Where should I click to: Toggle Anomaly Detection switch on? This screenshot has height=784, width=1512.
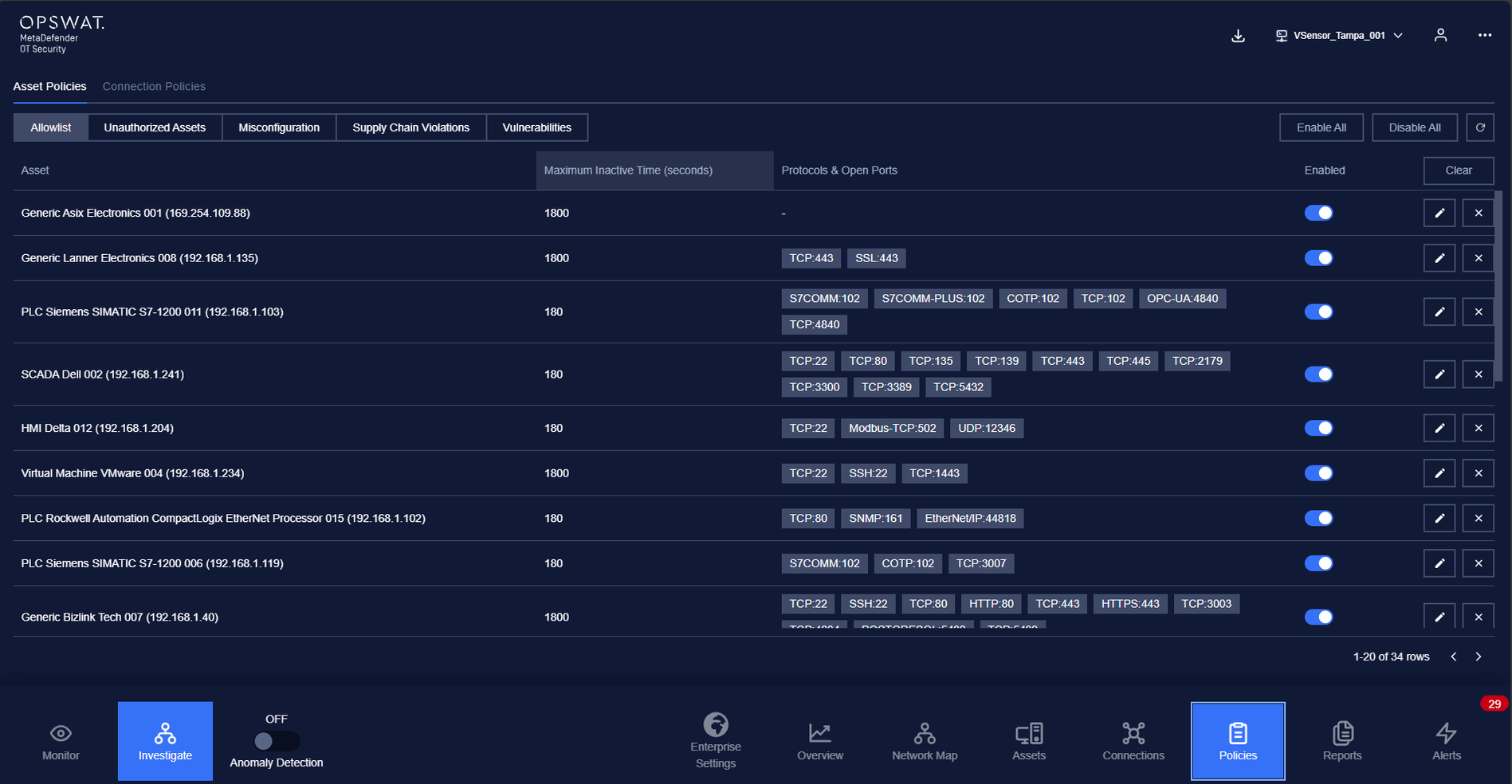click(277, 741)
